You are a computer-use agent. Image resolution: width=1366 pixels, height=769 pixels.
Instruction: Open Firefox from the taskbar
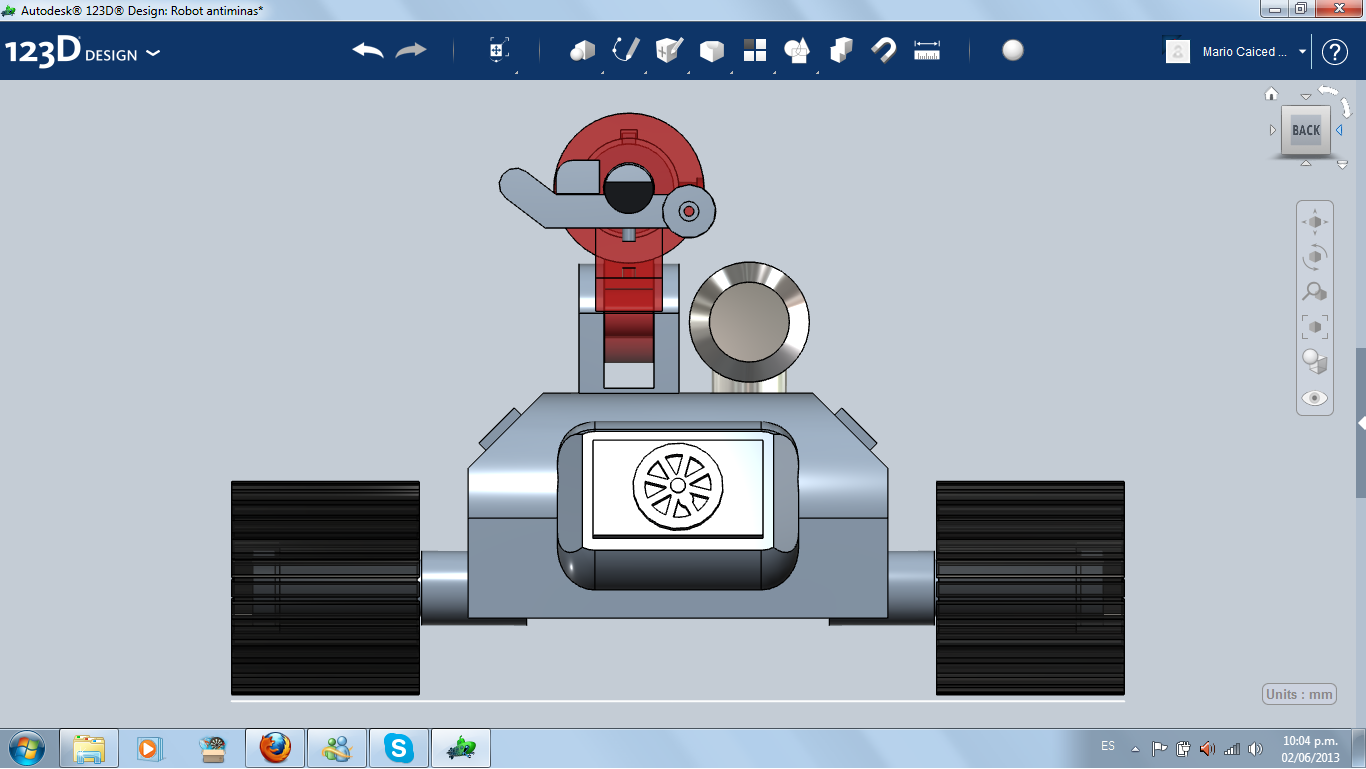pyautogui.click(x=274, y=748)
